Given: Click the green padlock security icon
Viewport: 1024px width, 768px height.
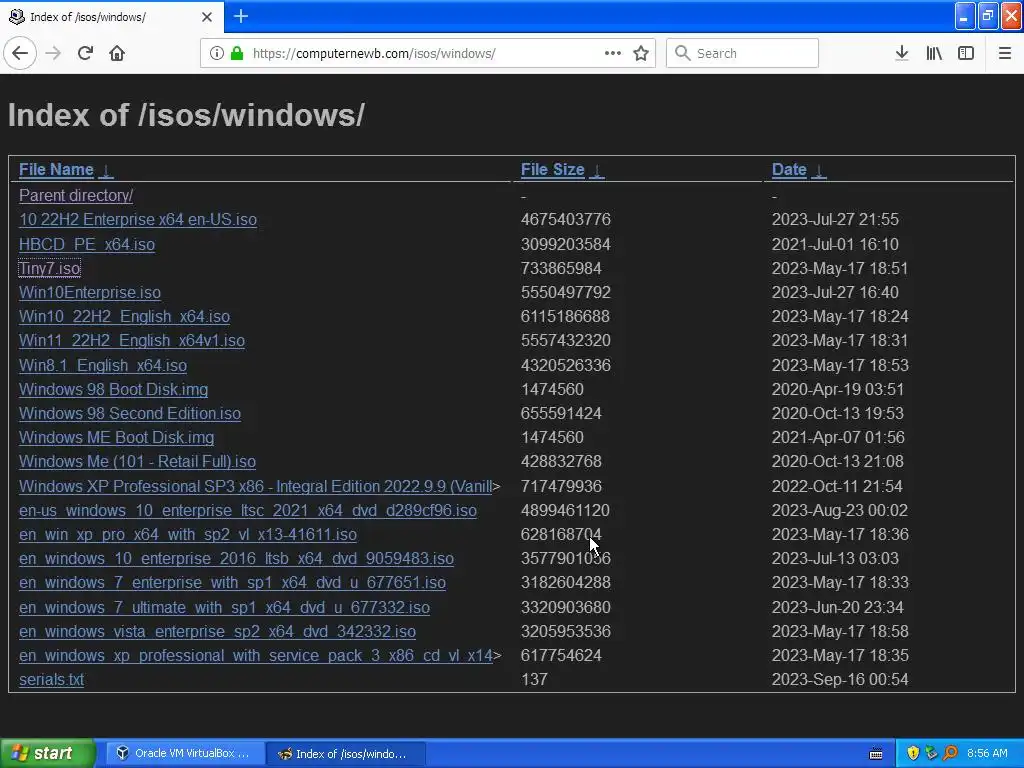Looking at the screenshot, I should pos(237,53).
